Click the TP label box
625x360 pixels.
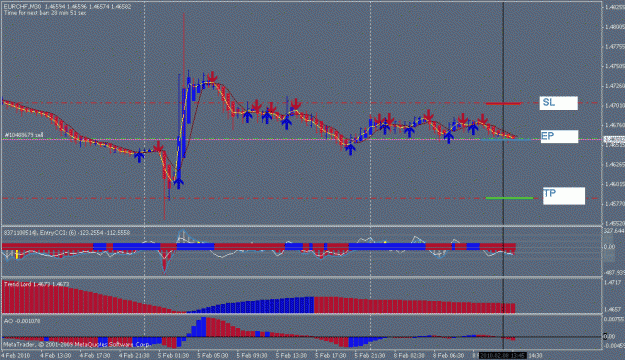(x=564, y=196)
